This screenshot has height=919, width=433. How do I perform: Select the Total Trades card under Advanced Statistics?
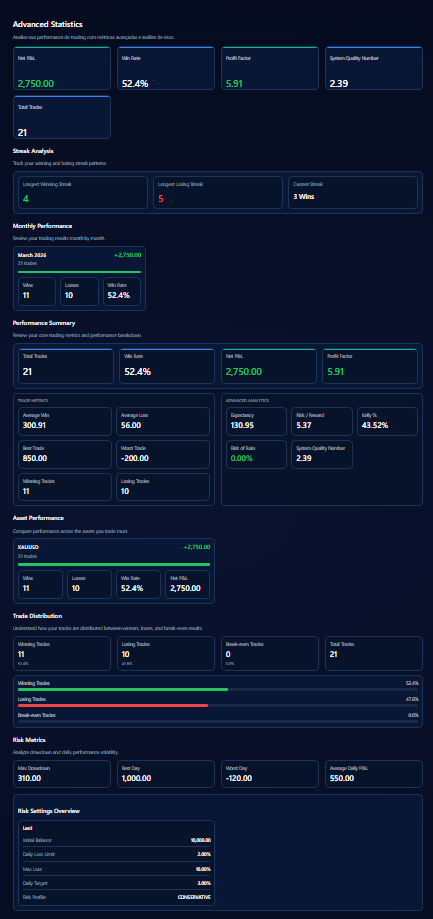click(62, 117)
